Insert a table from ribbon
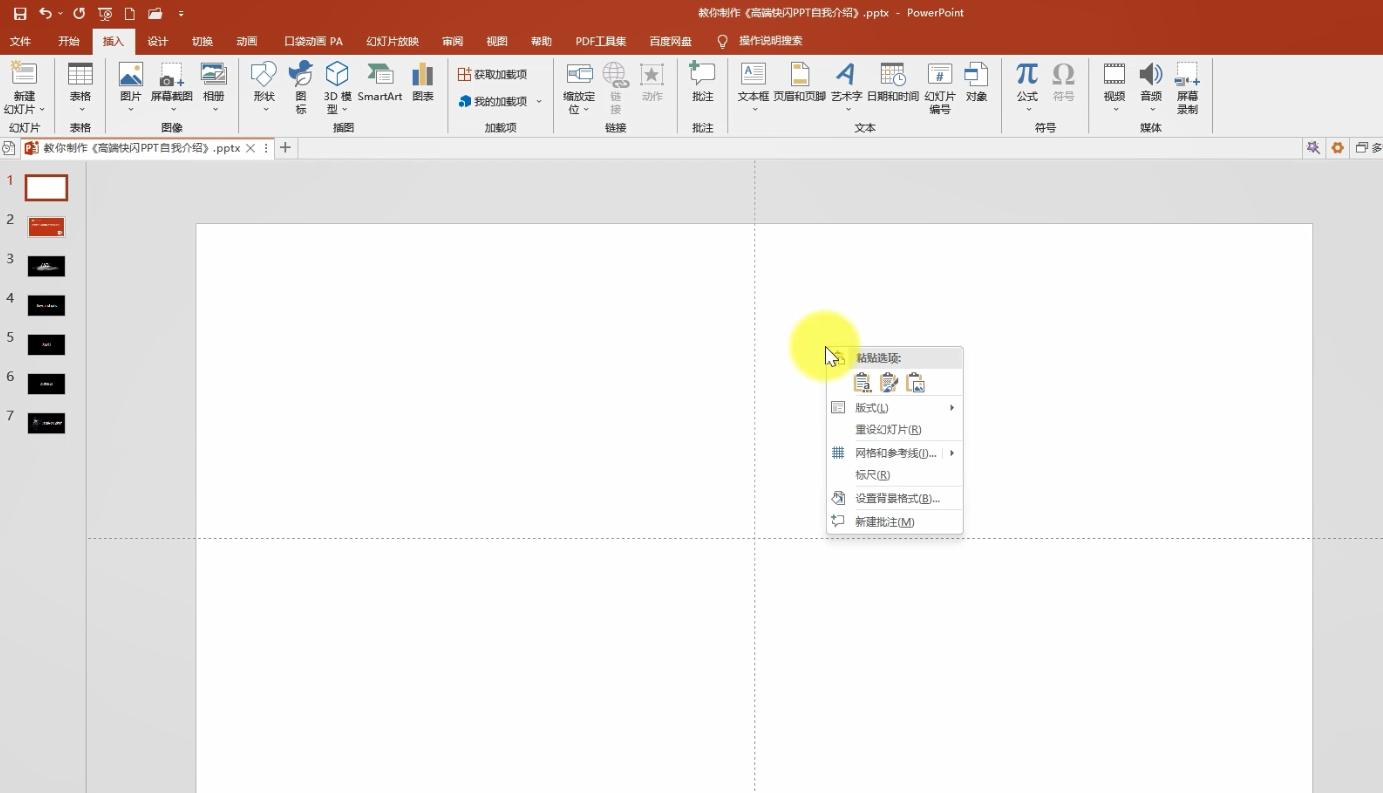 [x=80, y=82]
